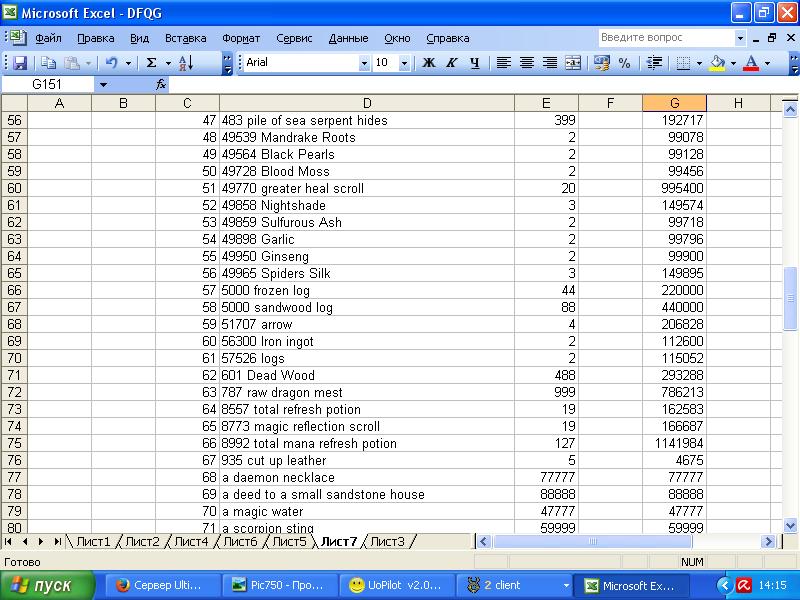Image resolution: width=800 pixels, height=600 pixels.
Task: Open the Pic750 taskbar window button
Action: pos(280,585)
